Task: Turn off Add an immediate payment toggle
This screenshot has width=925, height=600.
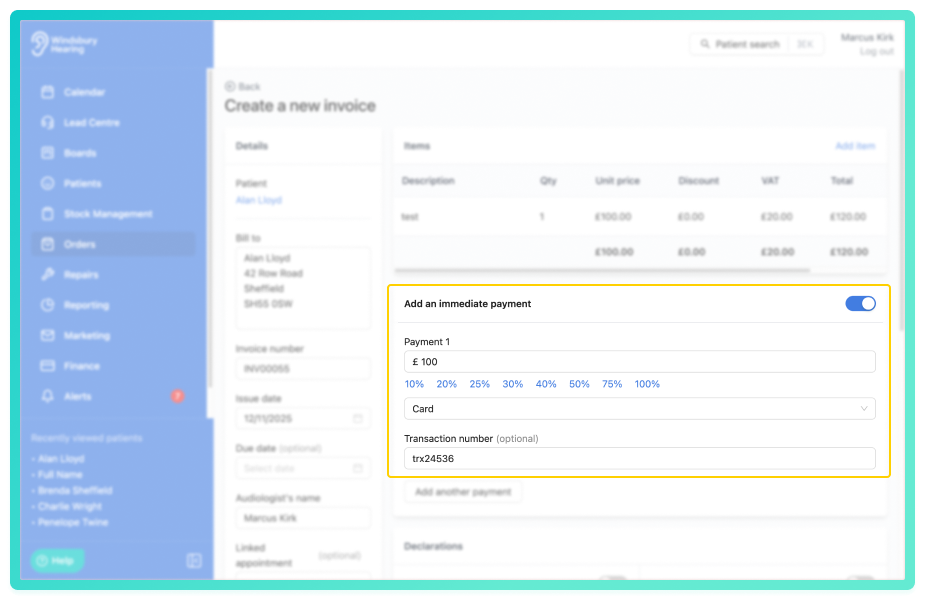Action: tap(860, 304)
